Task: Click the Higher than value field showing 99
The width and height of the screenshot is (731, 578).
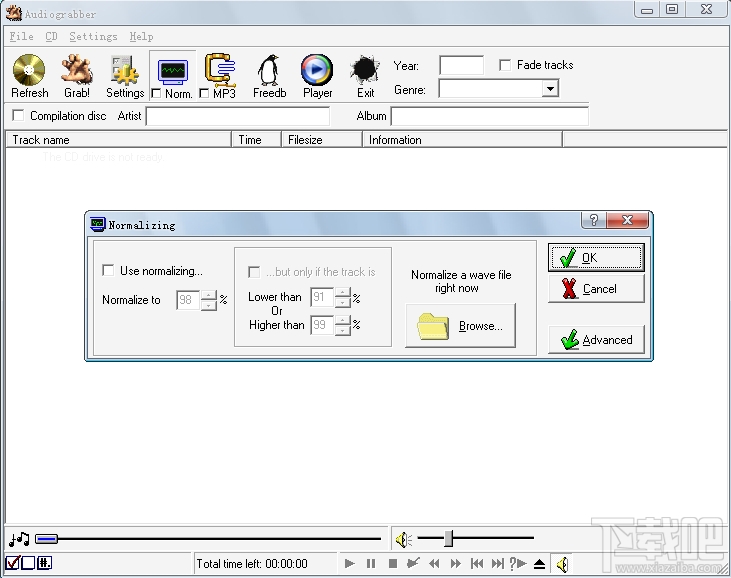Action: 322,325
